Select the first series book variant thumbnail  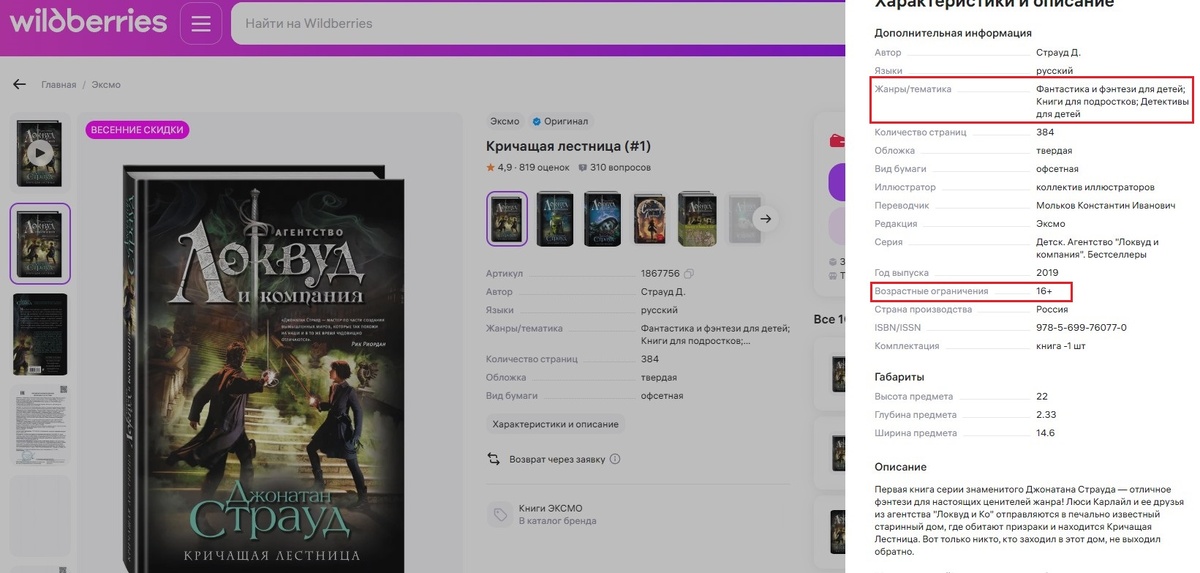(507, 218)
